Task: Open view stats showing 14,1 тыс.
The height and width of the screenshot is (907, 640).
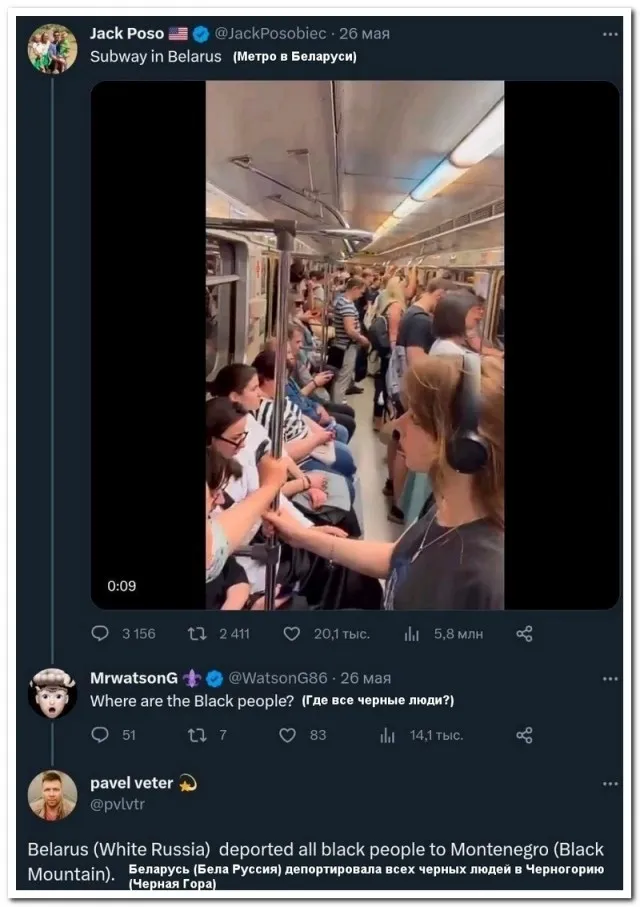Action: [388, 735]
